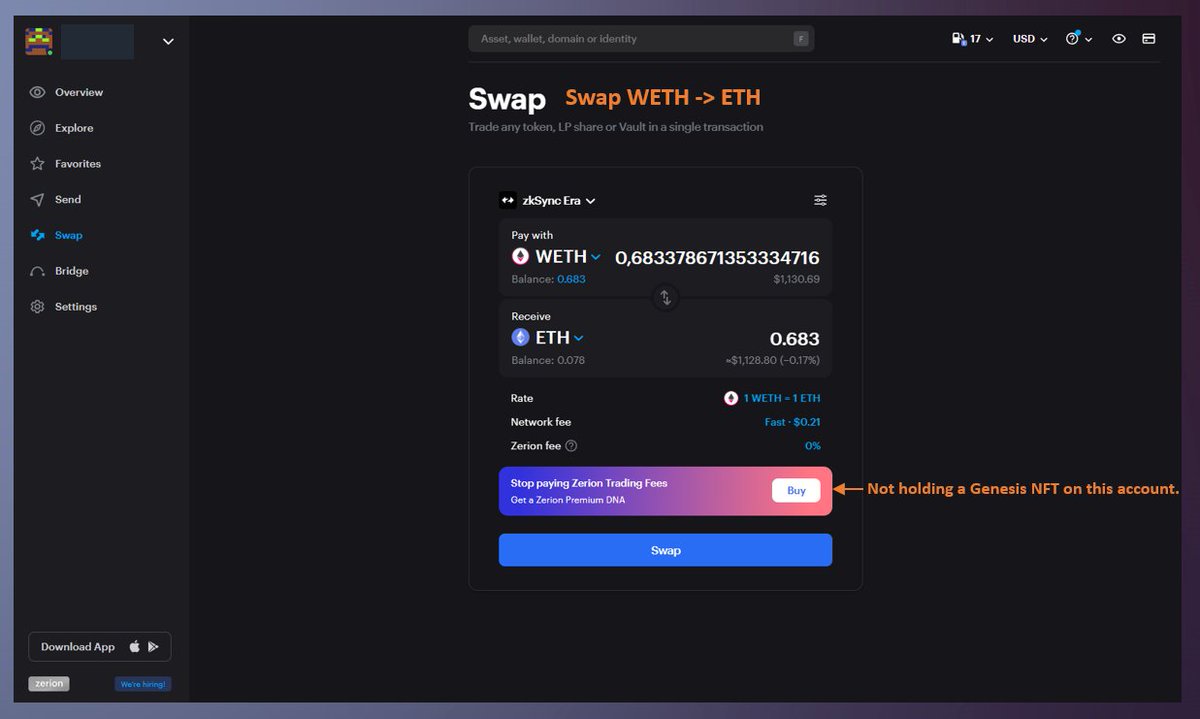Open the gas price dropdown showing 17
Screen dimensions: 1200x719
[973, 39]
